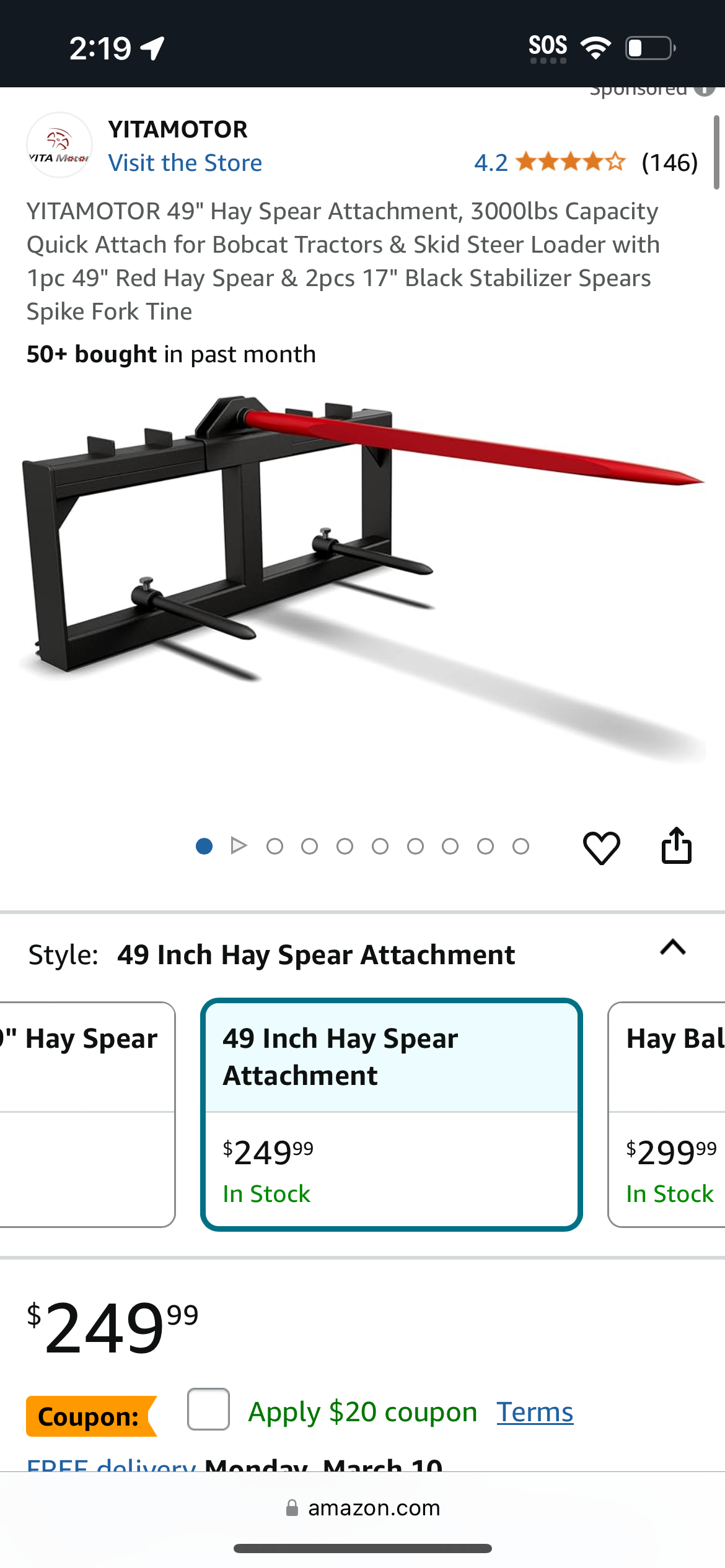The height and width of the screenshot is (1568, 725).
Task: Tap the star rating icons
Action: pos(571,162)
